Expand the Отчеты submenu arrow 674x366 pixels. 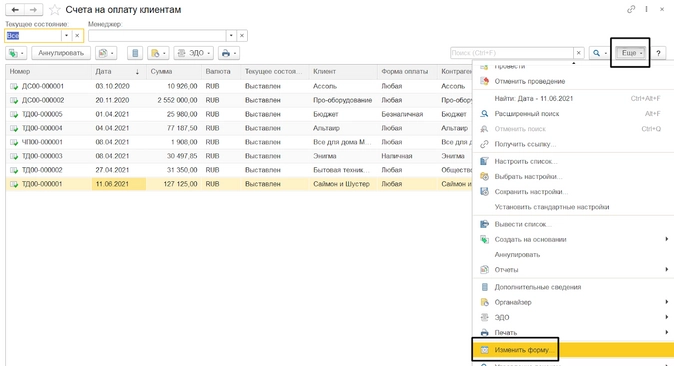click(x=666, y=269)
